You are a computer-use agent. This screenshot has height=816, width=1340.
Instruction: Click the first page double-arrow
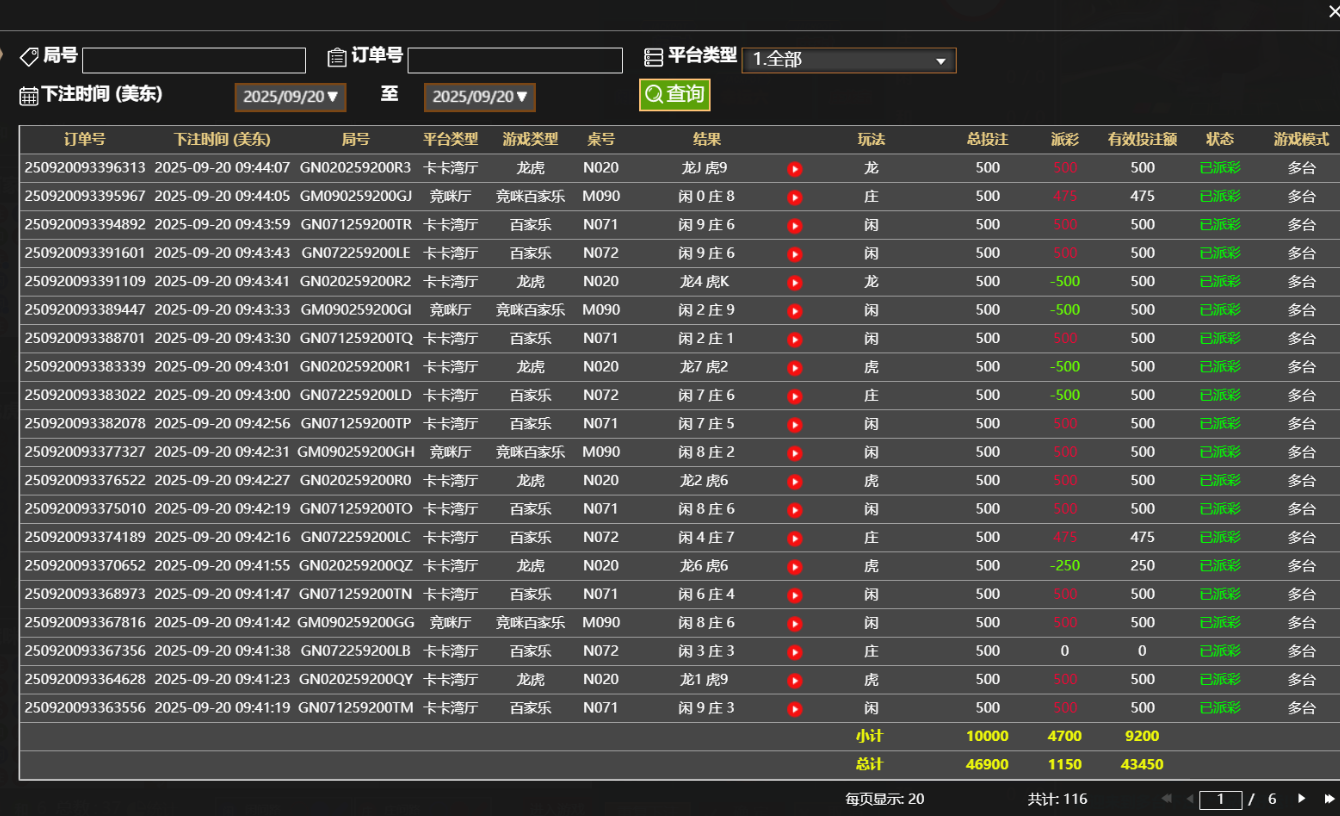coord(1166,799)
